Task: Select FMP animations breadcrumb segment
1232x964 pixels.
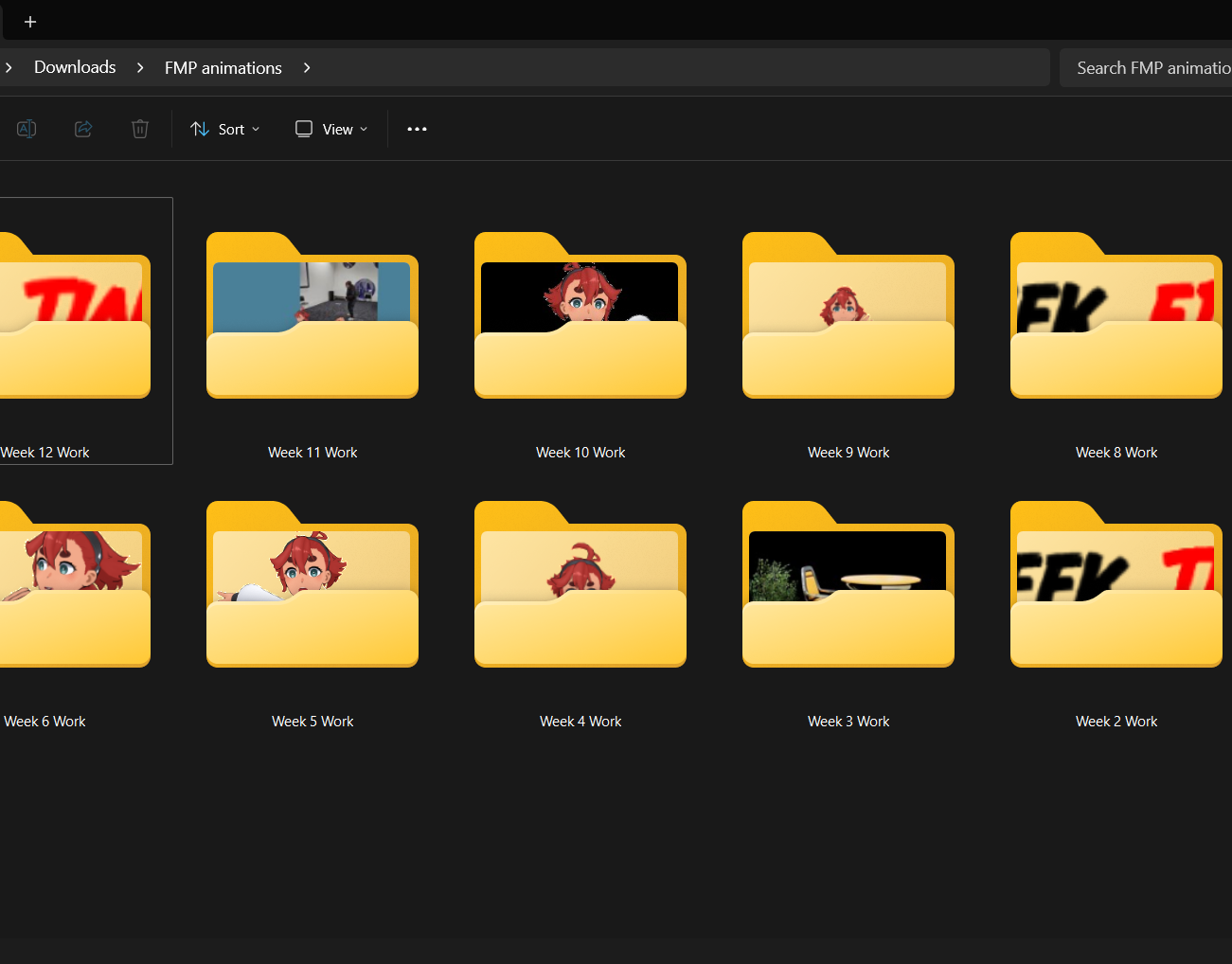Action: [x=223, y=68]
